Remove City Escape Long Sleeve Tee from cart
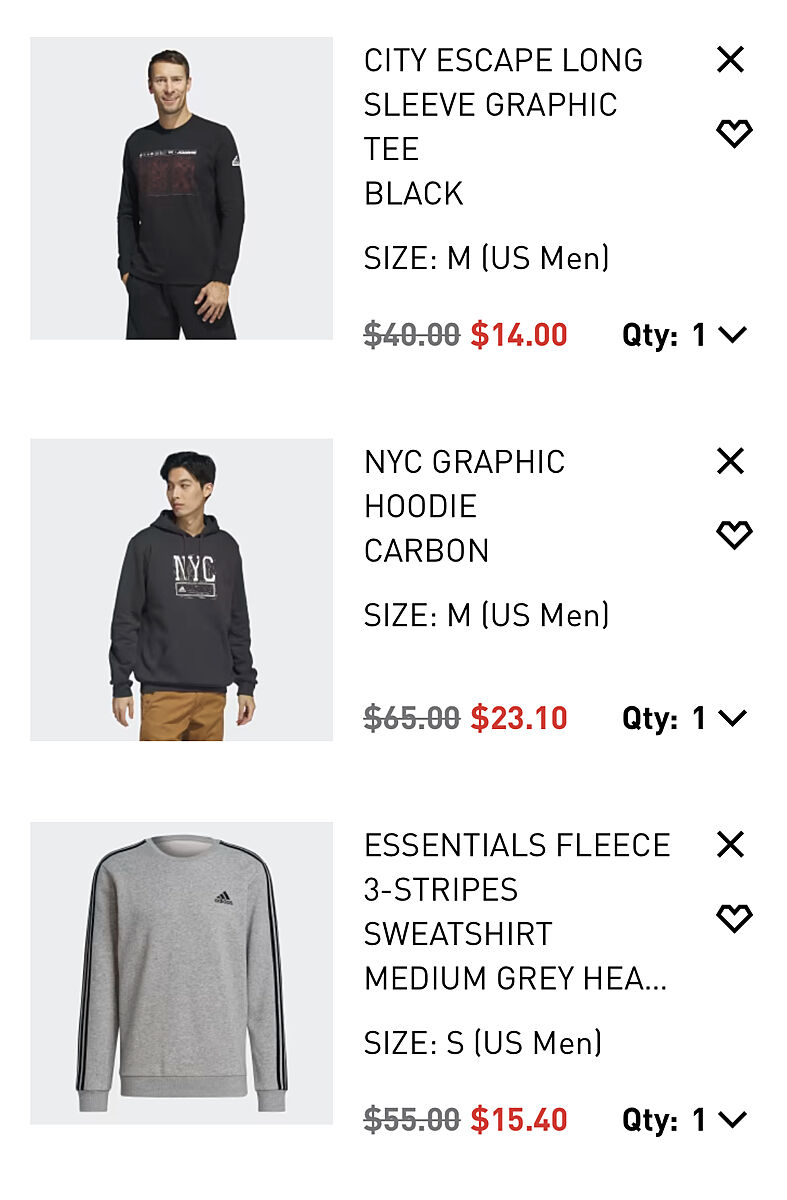787x1200 pixels. [731, 60]
